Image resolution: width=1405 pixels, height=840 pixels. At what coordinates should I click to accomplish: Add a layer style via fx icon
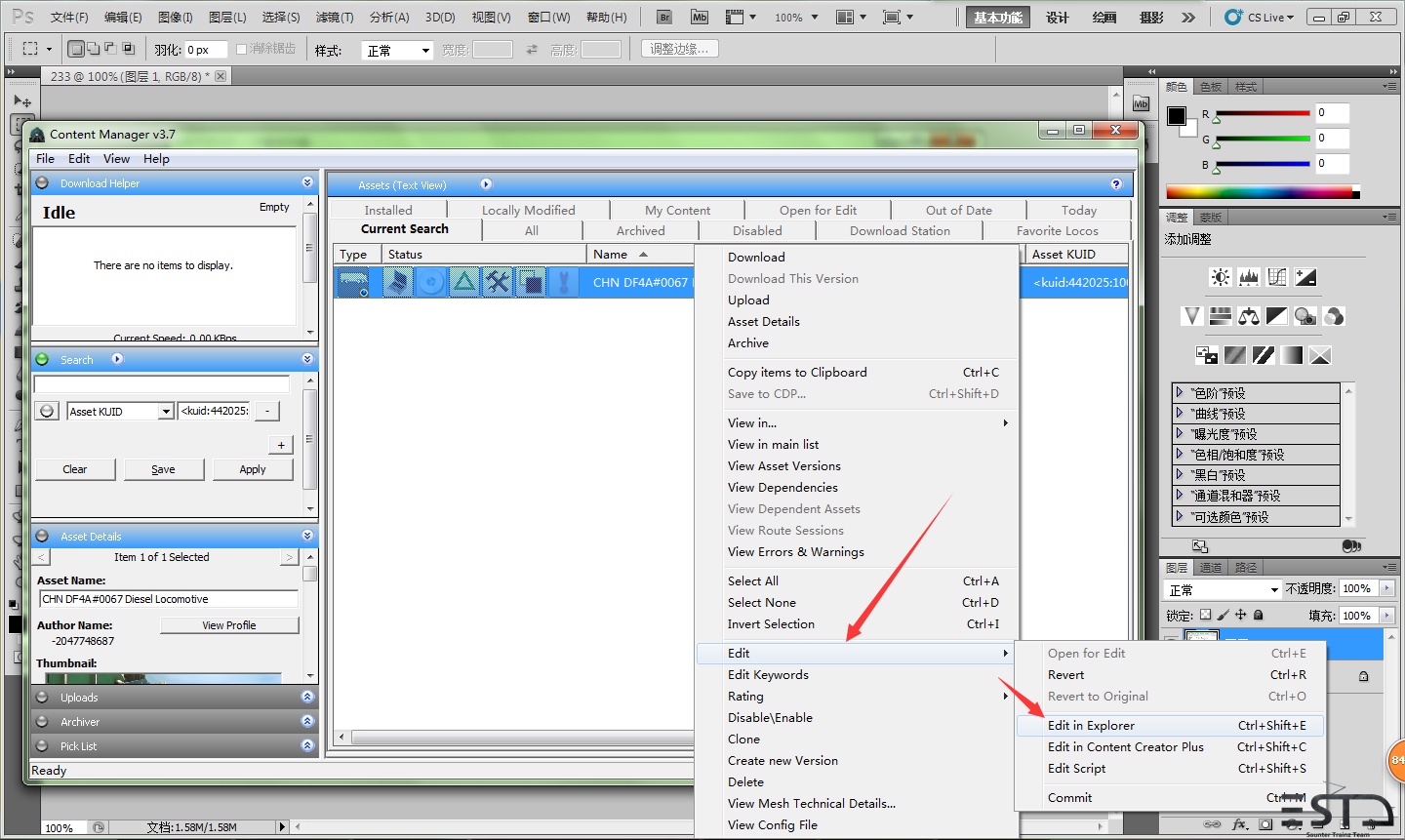point(1240,825)
